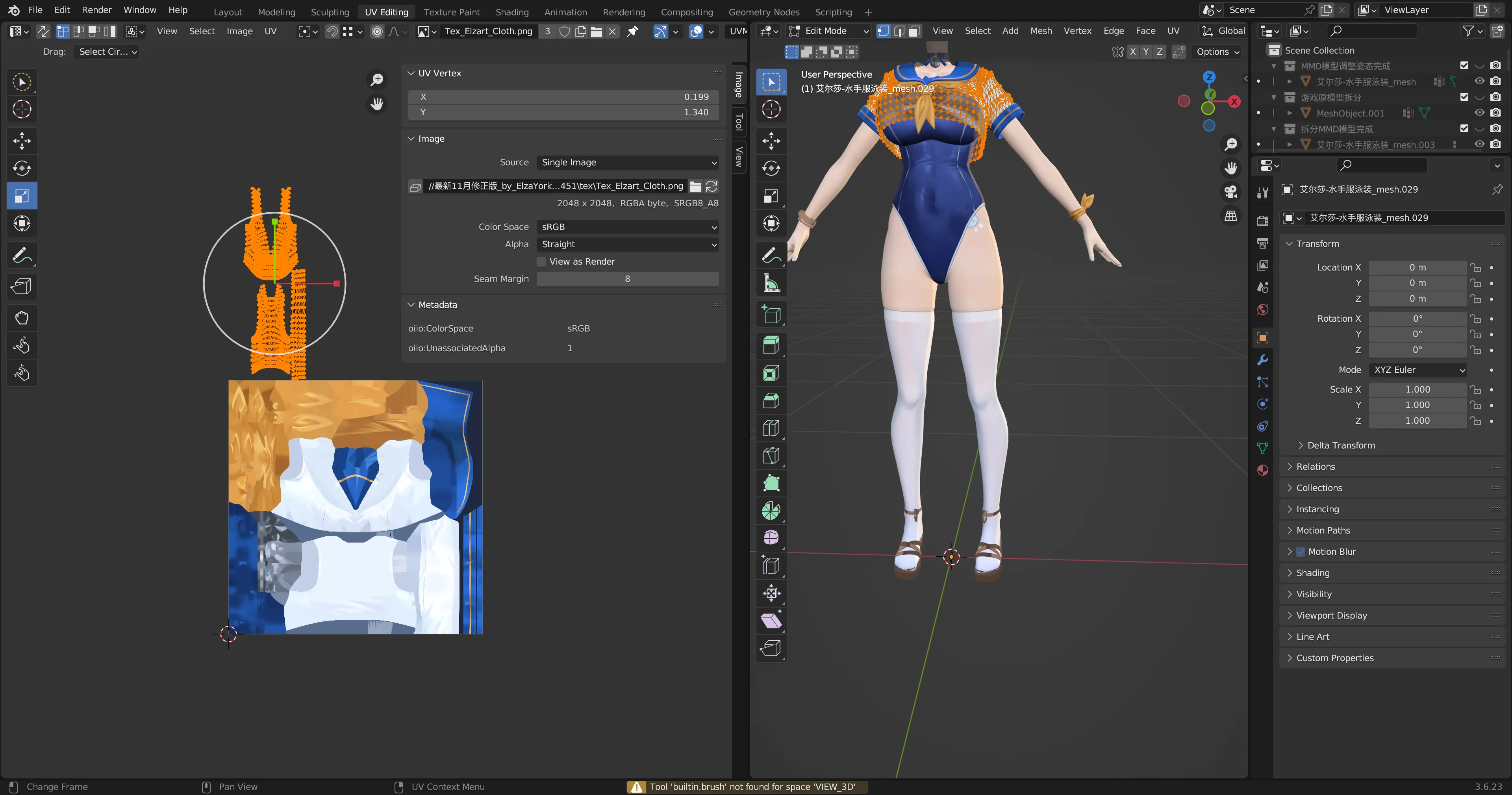
Task: Enable the View as Render checkbox
Action: point(541,261)
